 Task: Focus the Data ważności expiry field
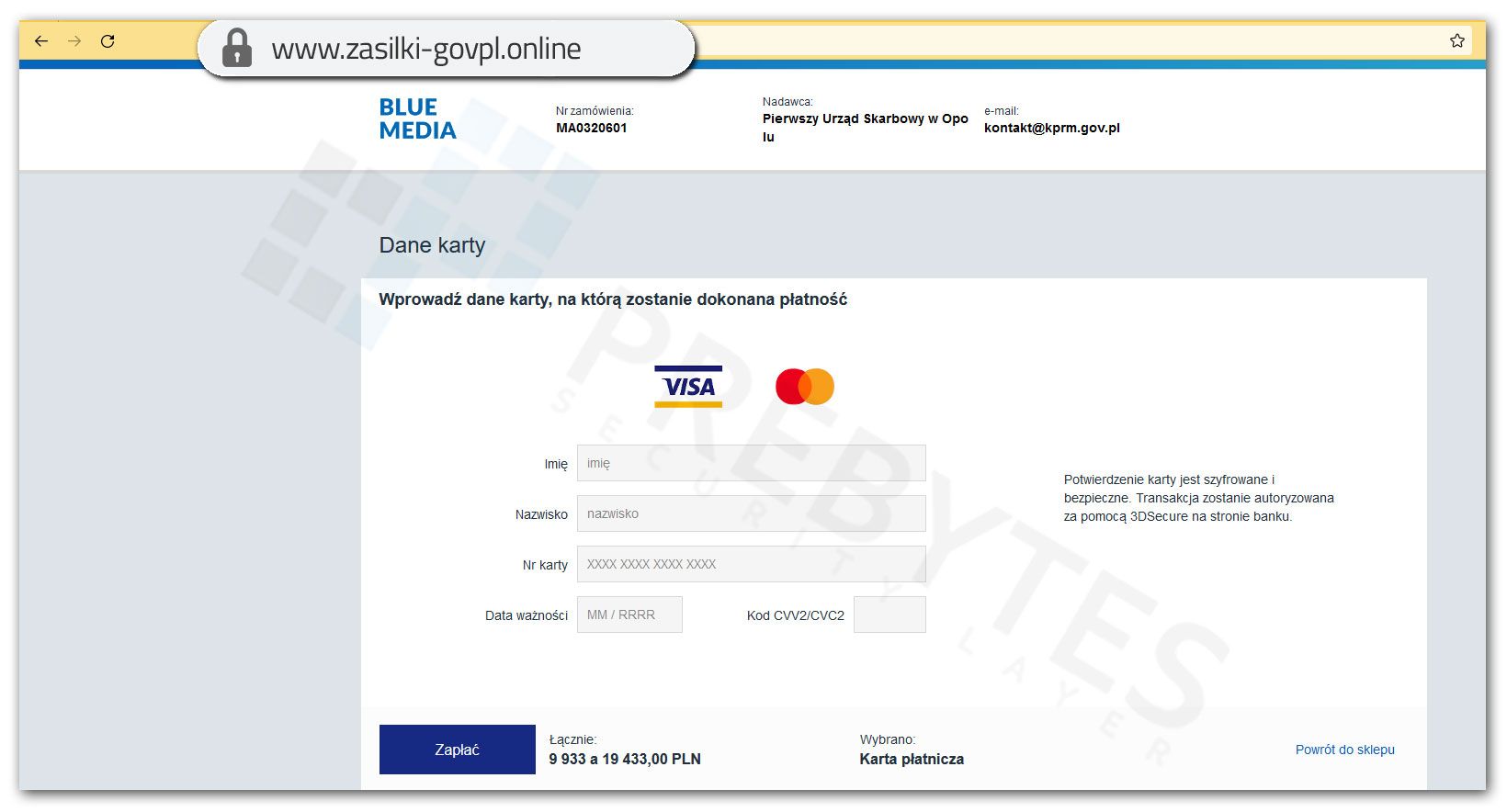pyautogui.click(x=629, y=615)
